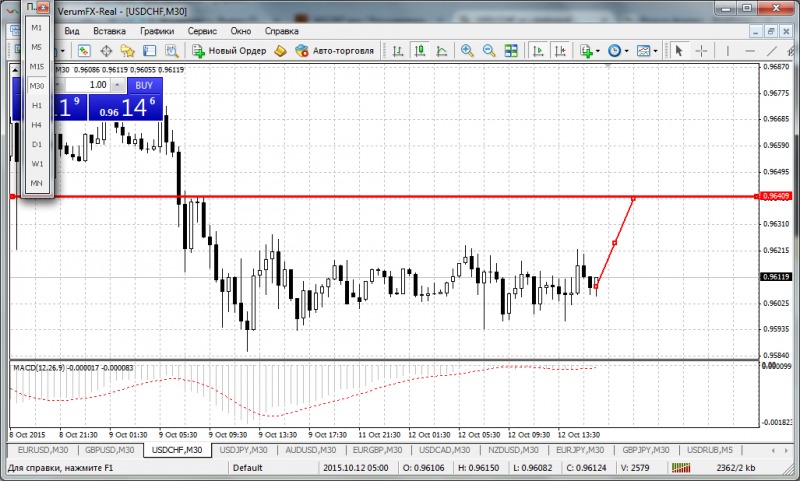This screenshot has width=800, height=481.
Task: Switch chart to line chart icon
Action: [x=442, y=50]
